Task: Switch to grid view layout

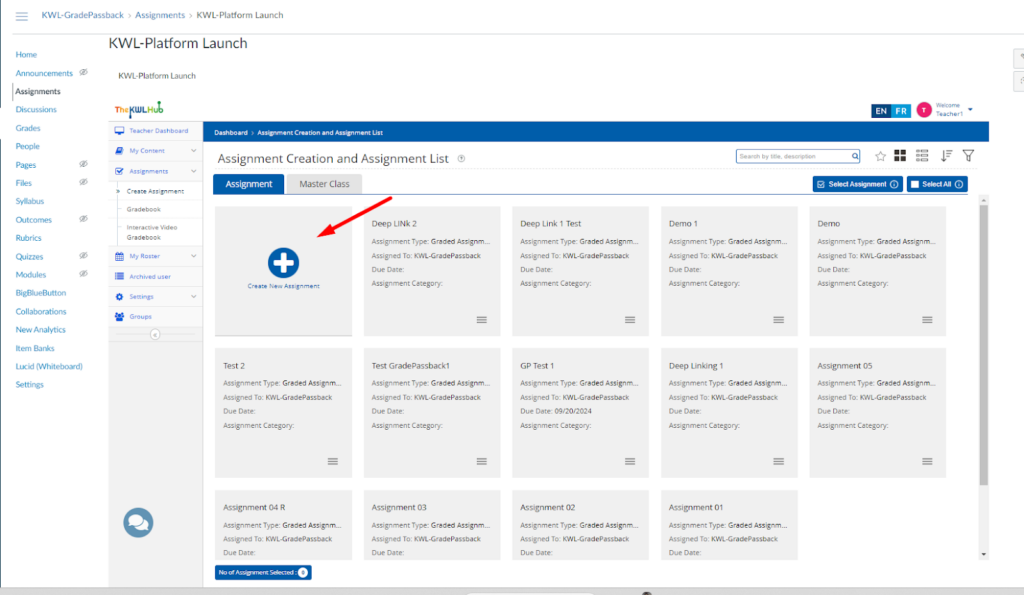Action: pos(900,156)
